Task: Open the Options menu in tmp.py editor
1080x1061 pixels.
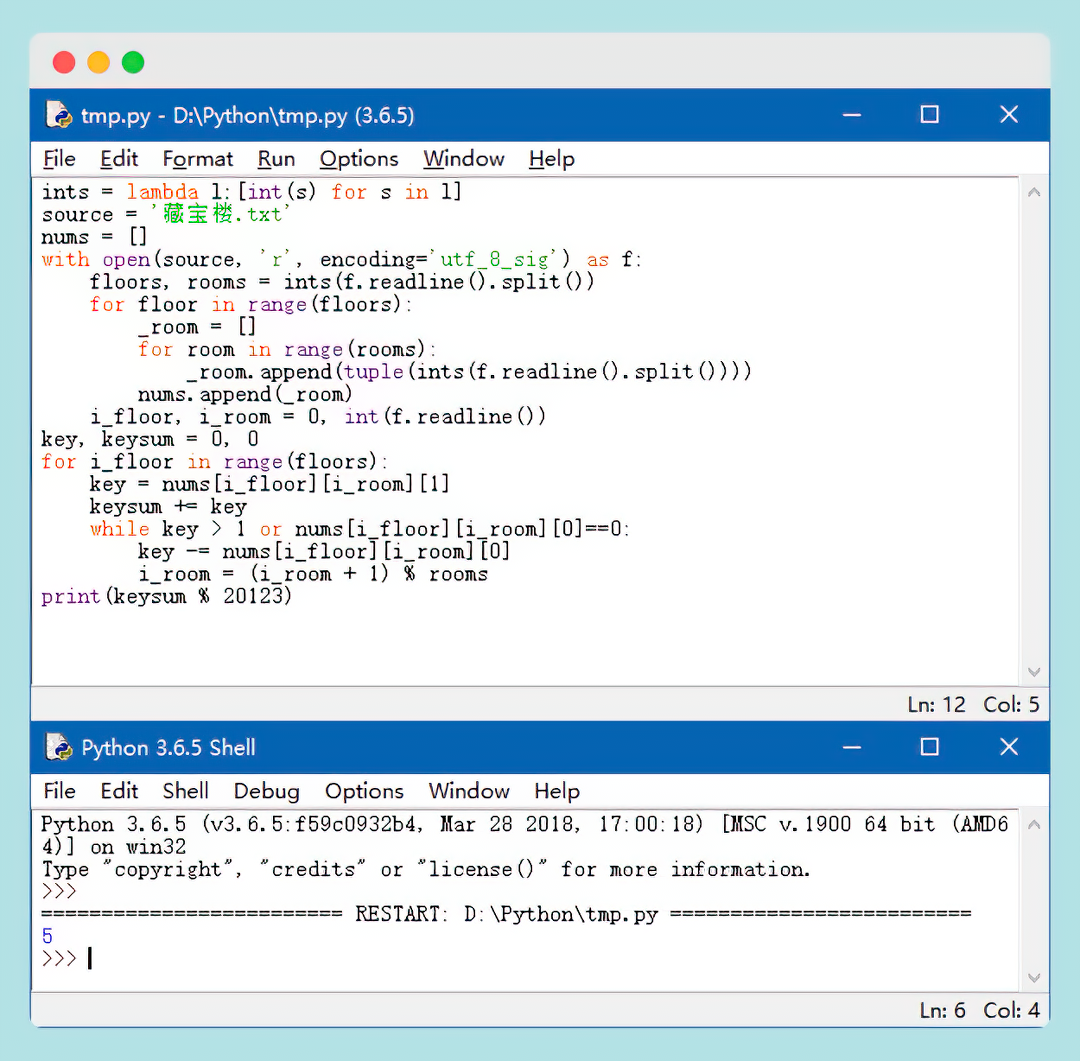Action: (x=359, y=159)
